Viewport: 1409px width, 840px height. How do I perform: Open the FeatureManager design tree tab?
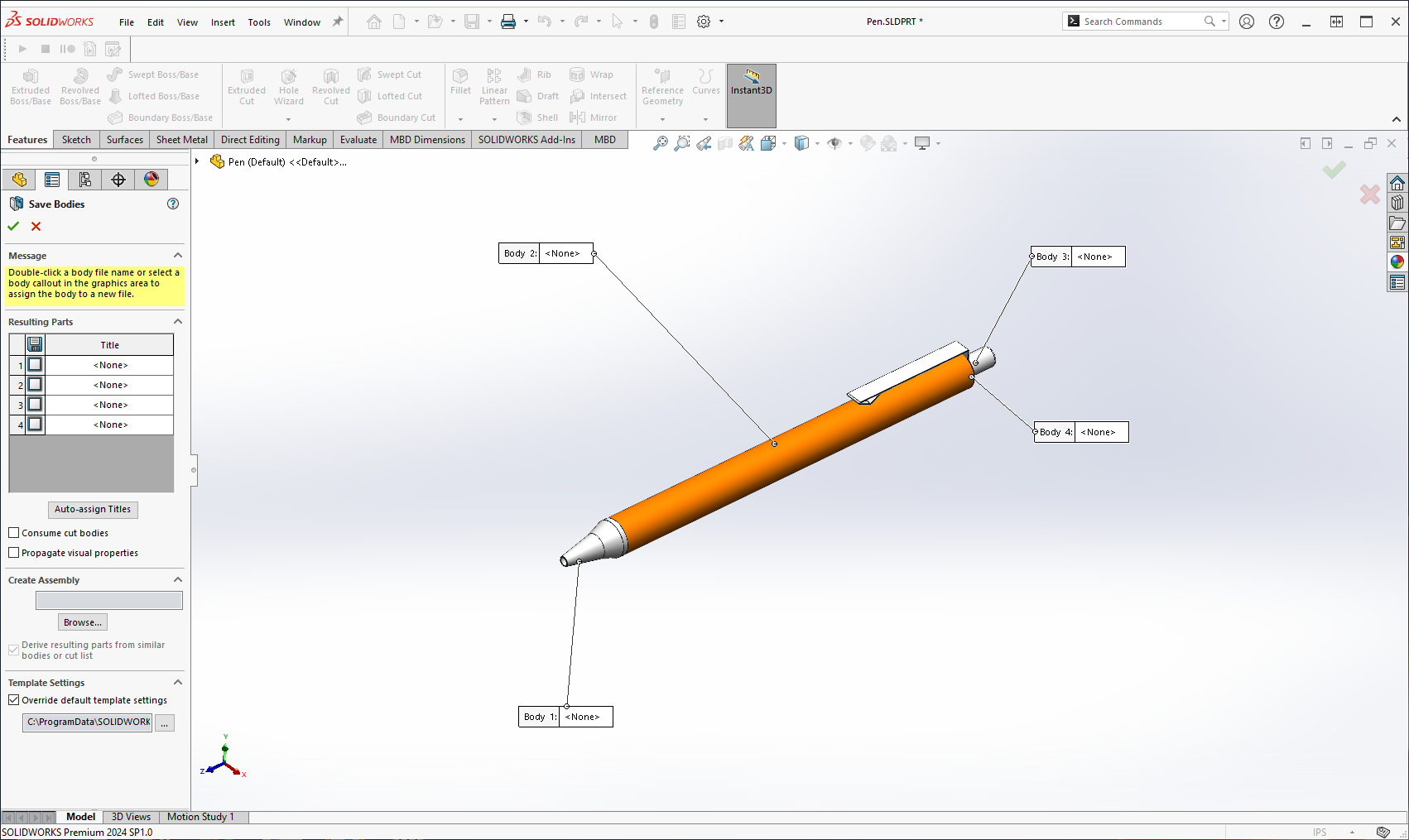point(19,180)
